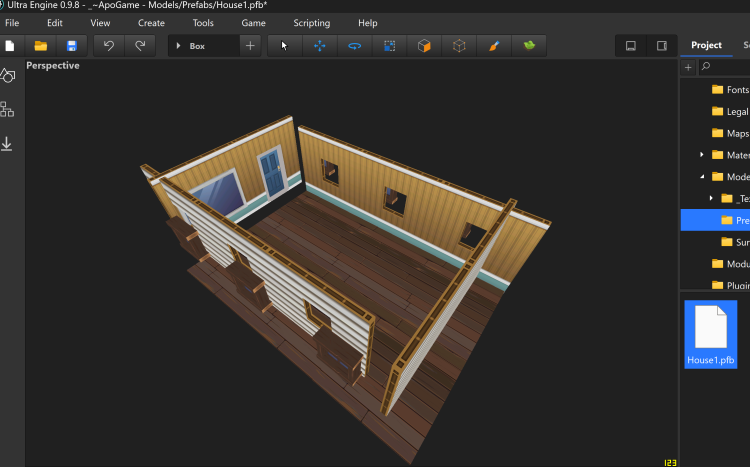The height and width of the screenshot is (467, 750).
Task: Collapse the Models folder in the tree
Action: (702, 177)
